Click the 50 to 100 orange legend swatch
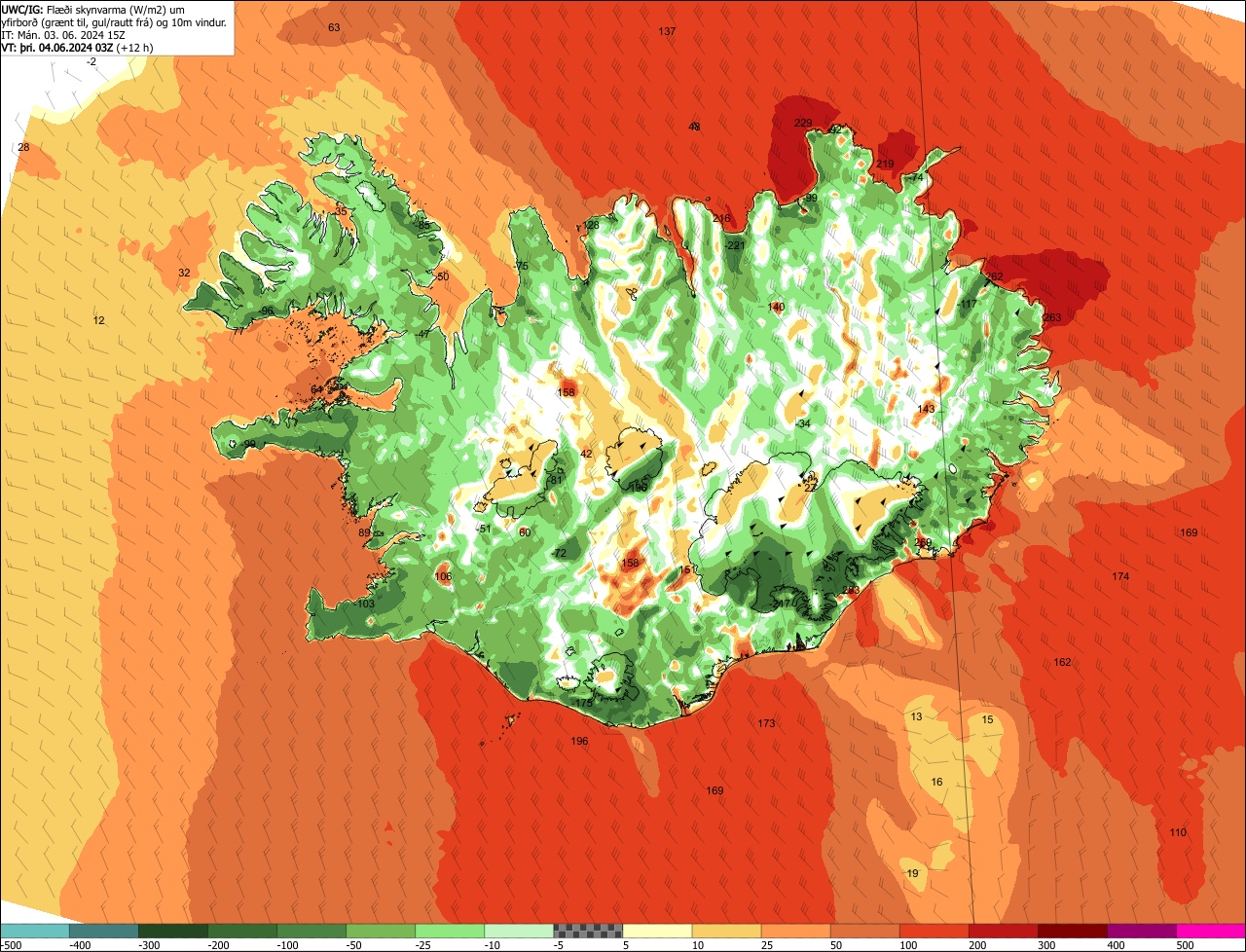Screen dimensions: 1246x952 [x=864, y=931]
